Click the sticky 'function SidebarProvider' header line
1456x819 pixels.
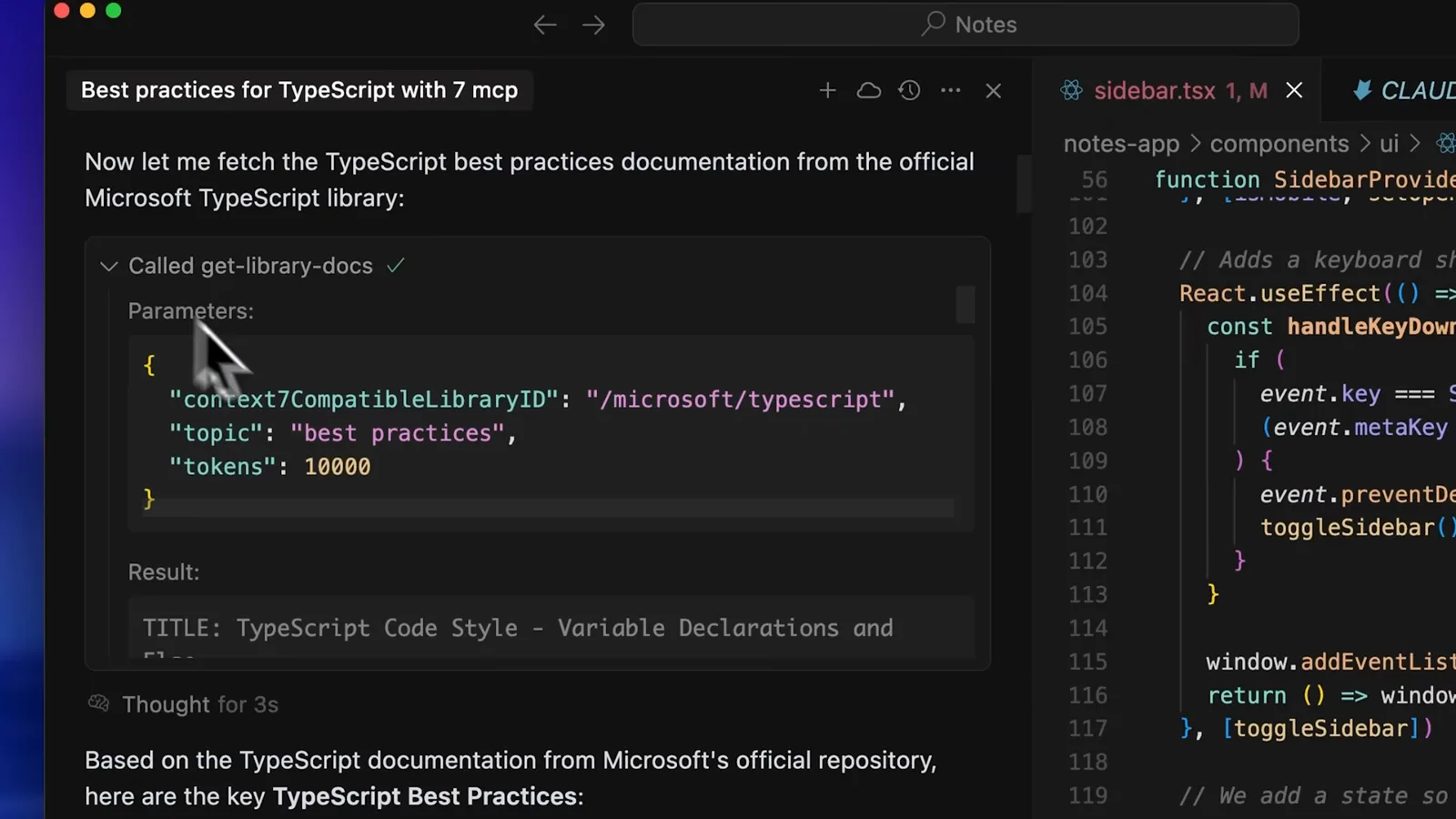(1305, 179)
